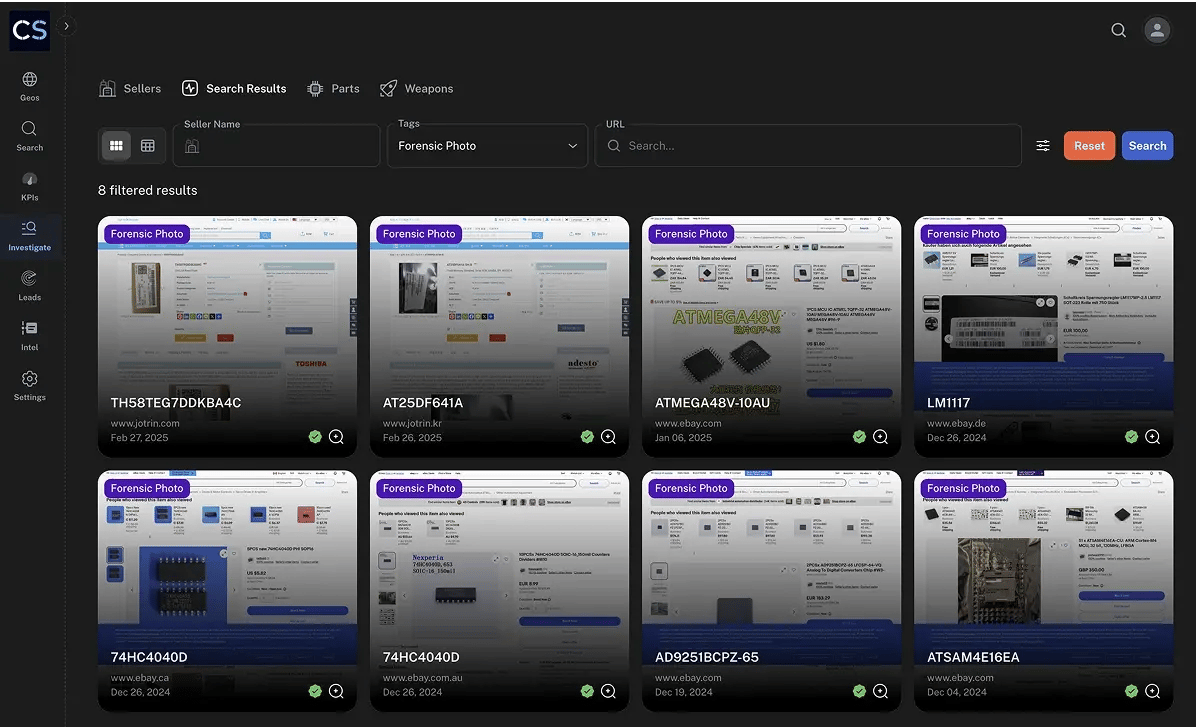Click Forensic Photo tag on LM1117 card

point(963,234)
